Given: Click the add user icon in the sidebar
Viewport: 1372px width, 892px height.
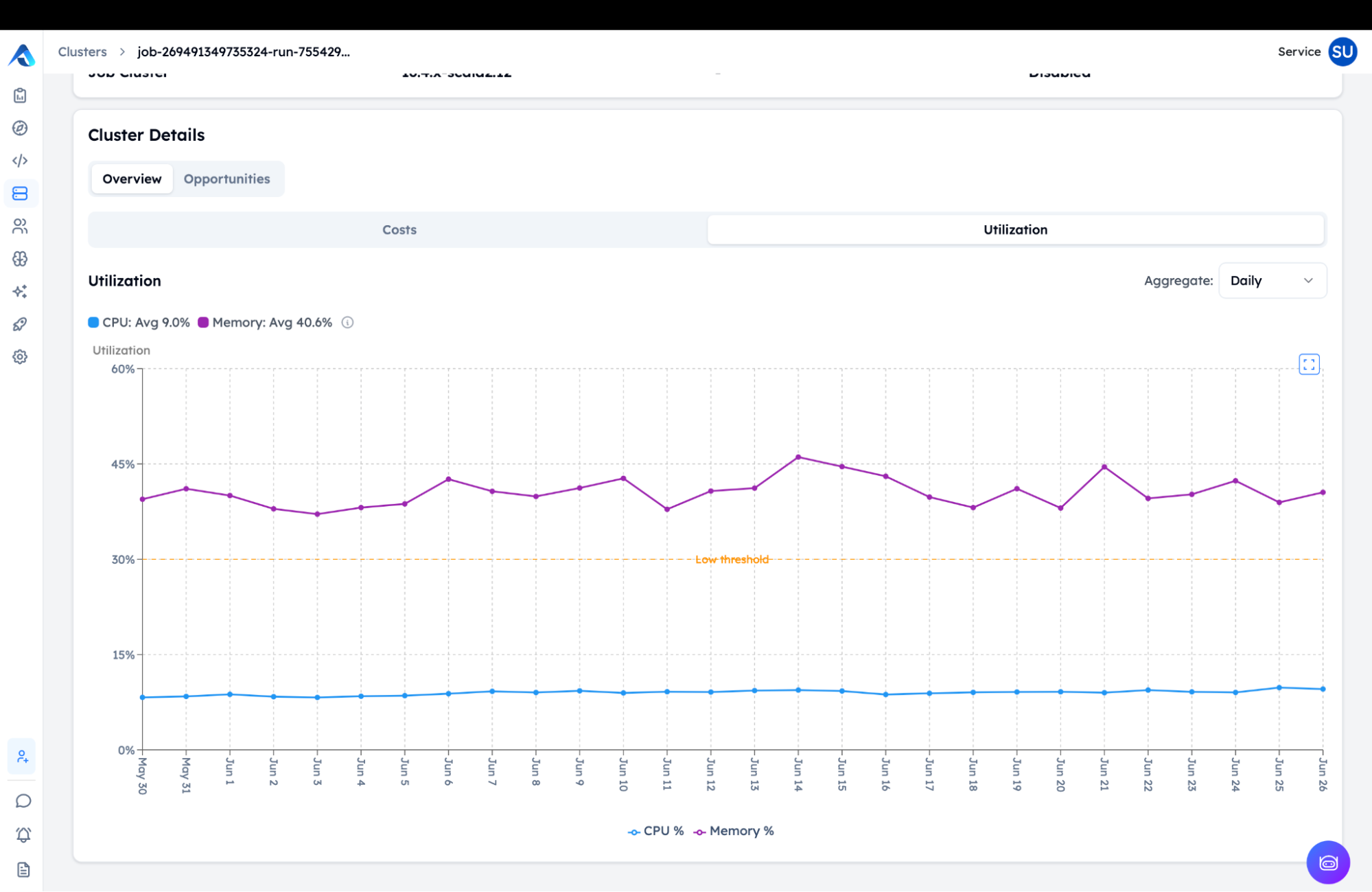Looking at the screenshot, I should pyautogui.click(x=22, y=757).
